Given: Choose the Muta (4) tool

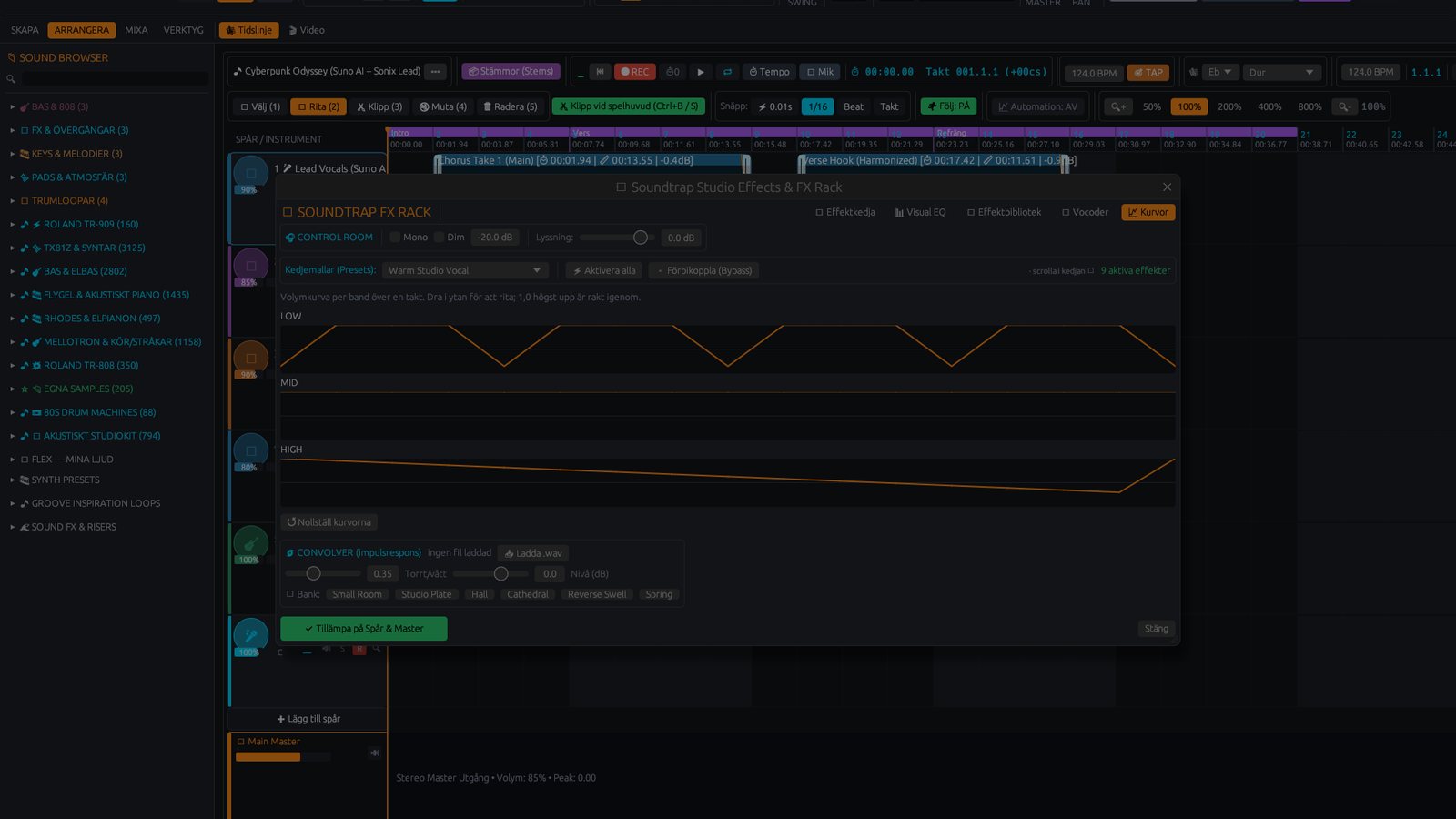Looking at the screenshot, I should [443, 106].
